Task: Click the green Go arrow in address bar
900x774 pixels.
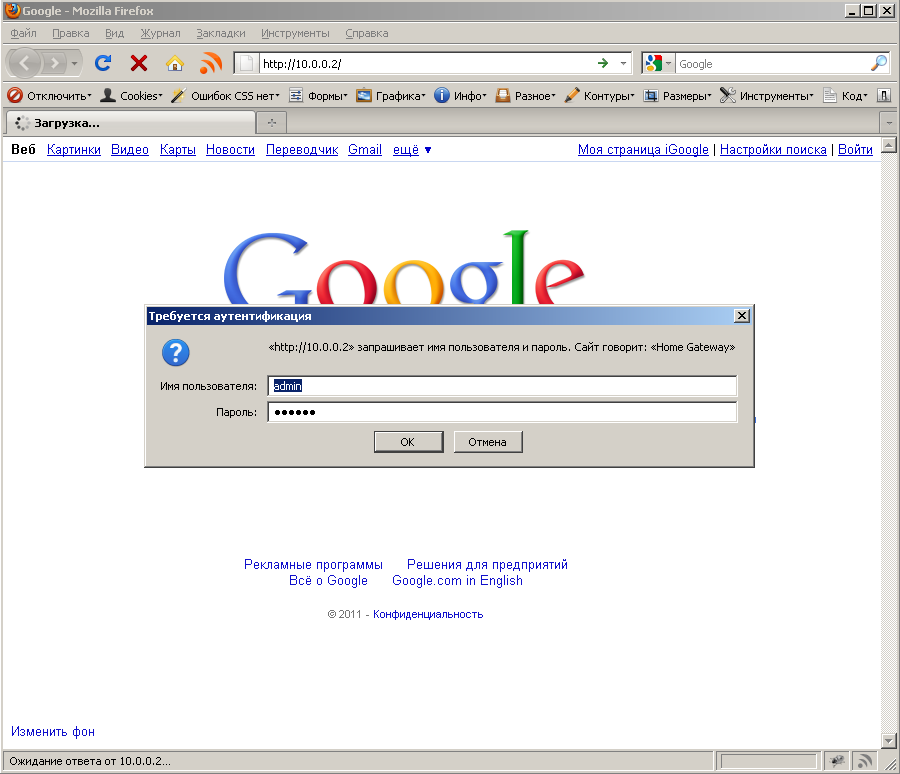Action: [x=603, y=63]
